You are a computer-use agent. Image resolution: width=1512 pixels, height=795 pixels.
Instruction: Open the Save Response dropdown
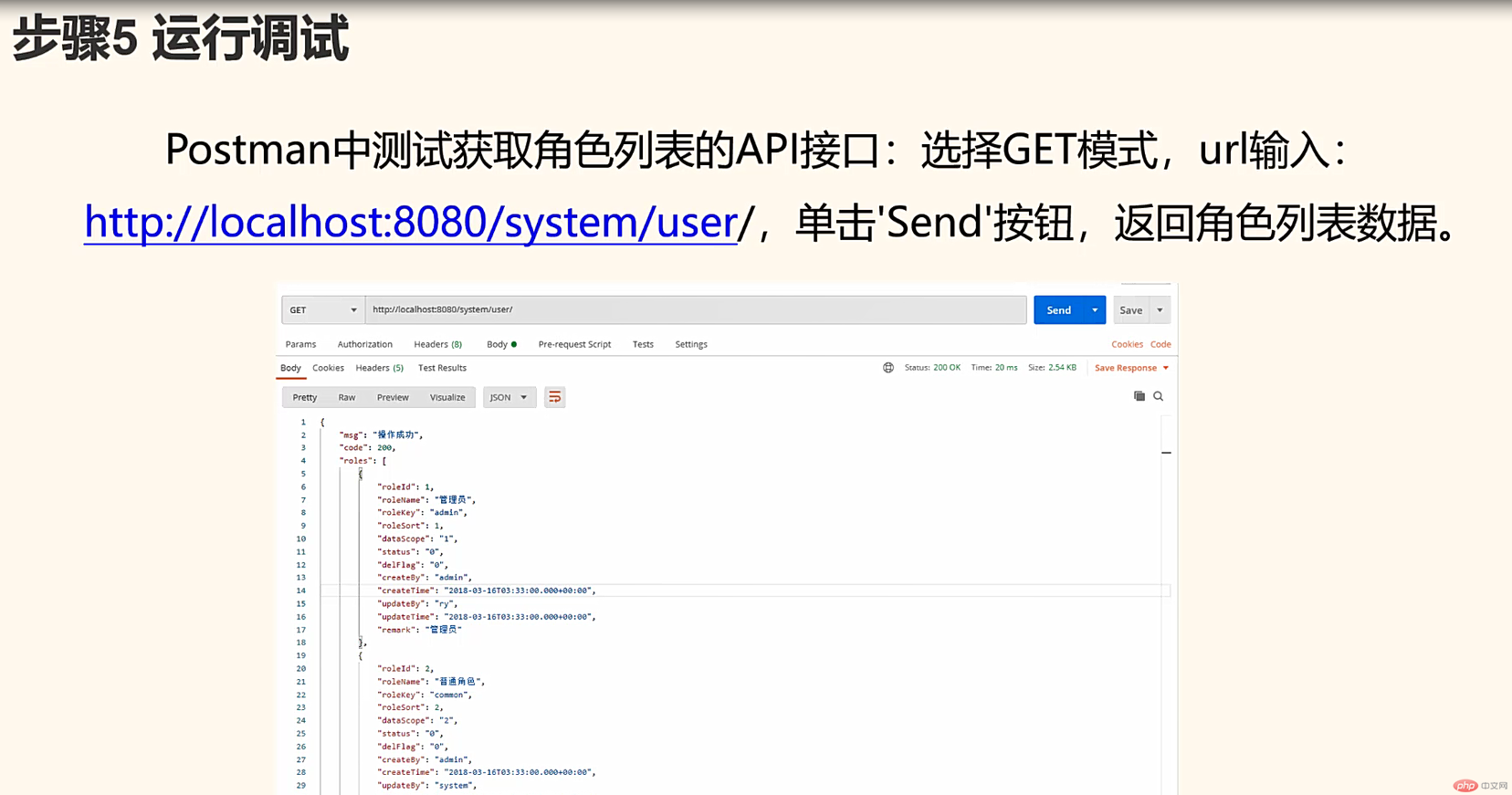(x=1131, y=368)
